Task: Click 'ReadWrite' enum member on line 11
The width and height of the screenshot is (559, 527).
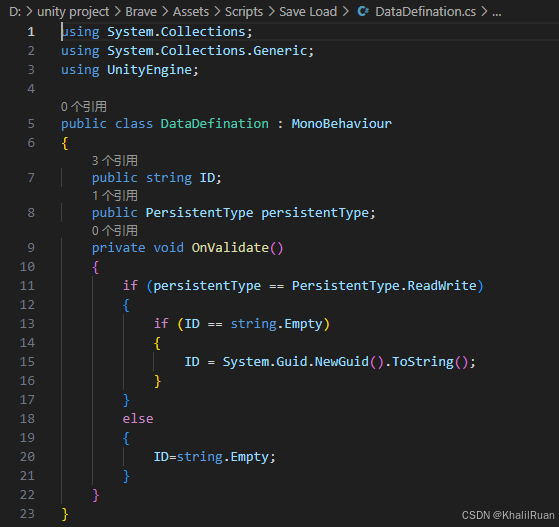Action: 442,286
